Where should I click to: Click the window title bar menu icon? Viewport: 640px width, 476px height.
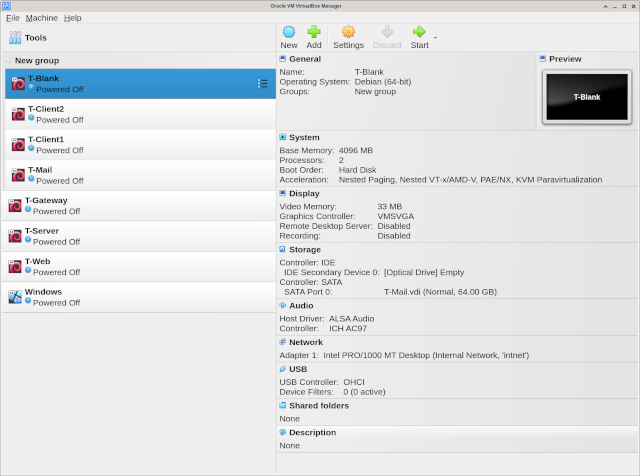pyautogui.click(x=6, y=6)
